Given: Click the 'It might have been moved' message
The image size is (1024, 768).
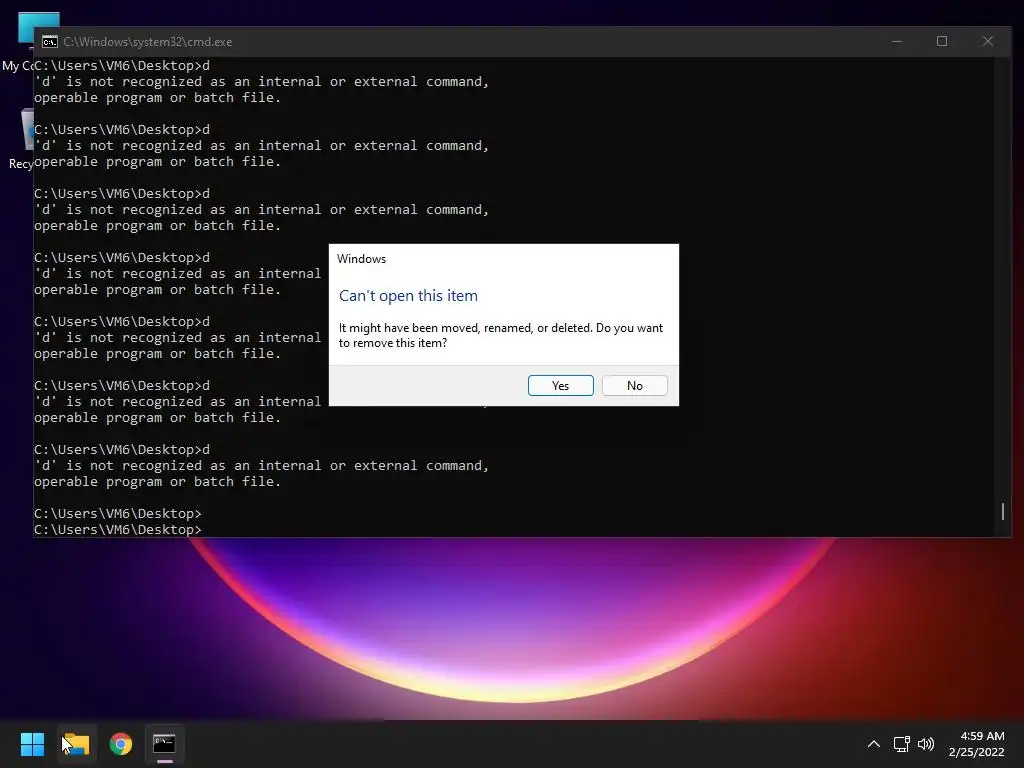Looking at the screenshot, I should 500,335.
